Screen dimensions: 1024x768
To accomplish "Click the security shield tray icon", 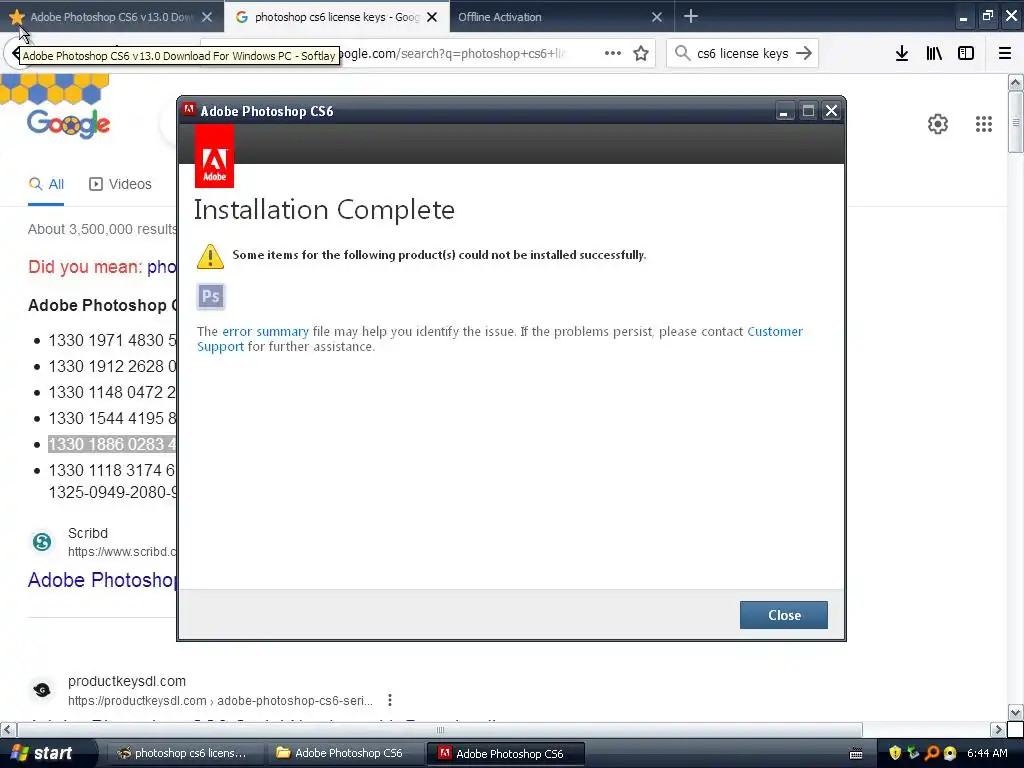I will coord(895,753).
